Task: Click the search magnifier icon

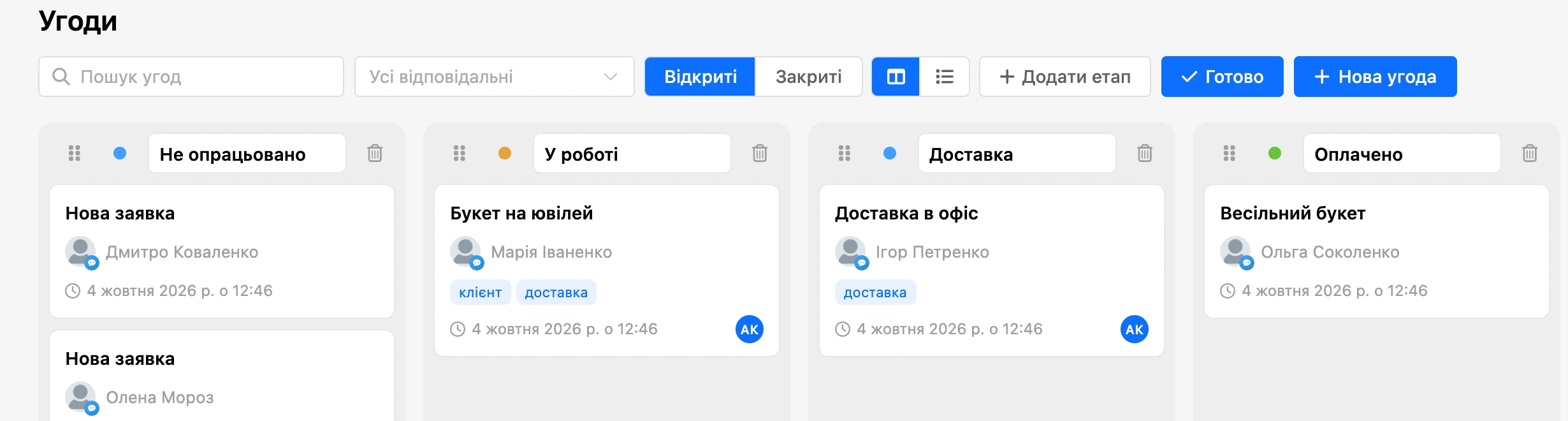Action: coord(61,77)
